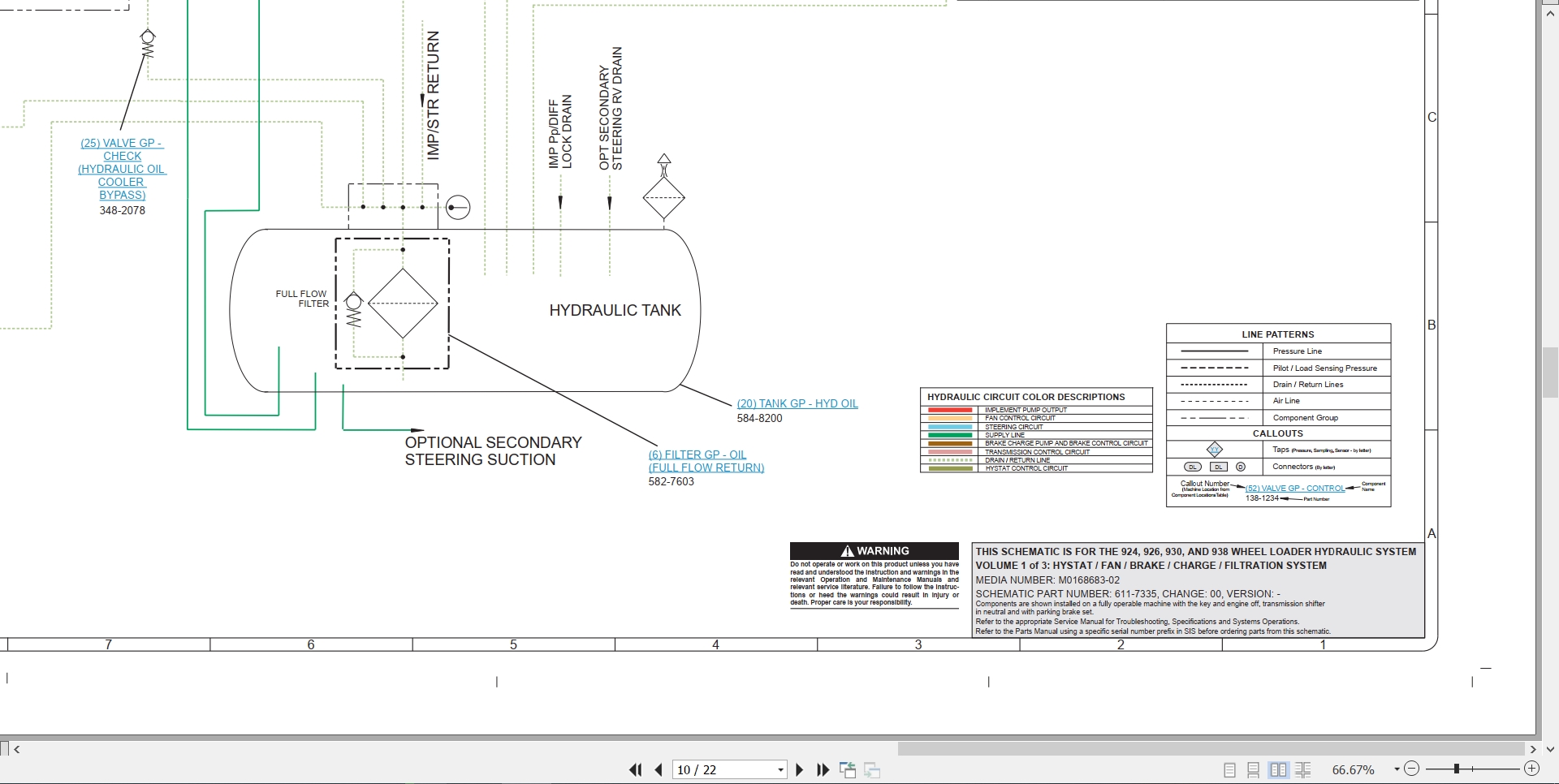Open page number dropdown arrow
This screenshot has height=784, width=1559.
click(780, 770)
